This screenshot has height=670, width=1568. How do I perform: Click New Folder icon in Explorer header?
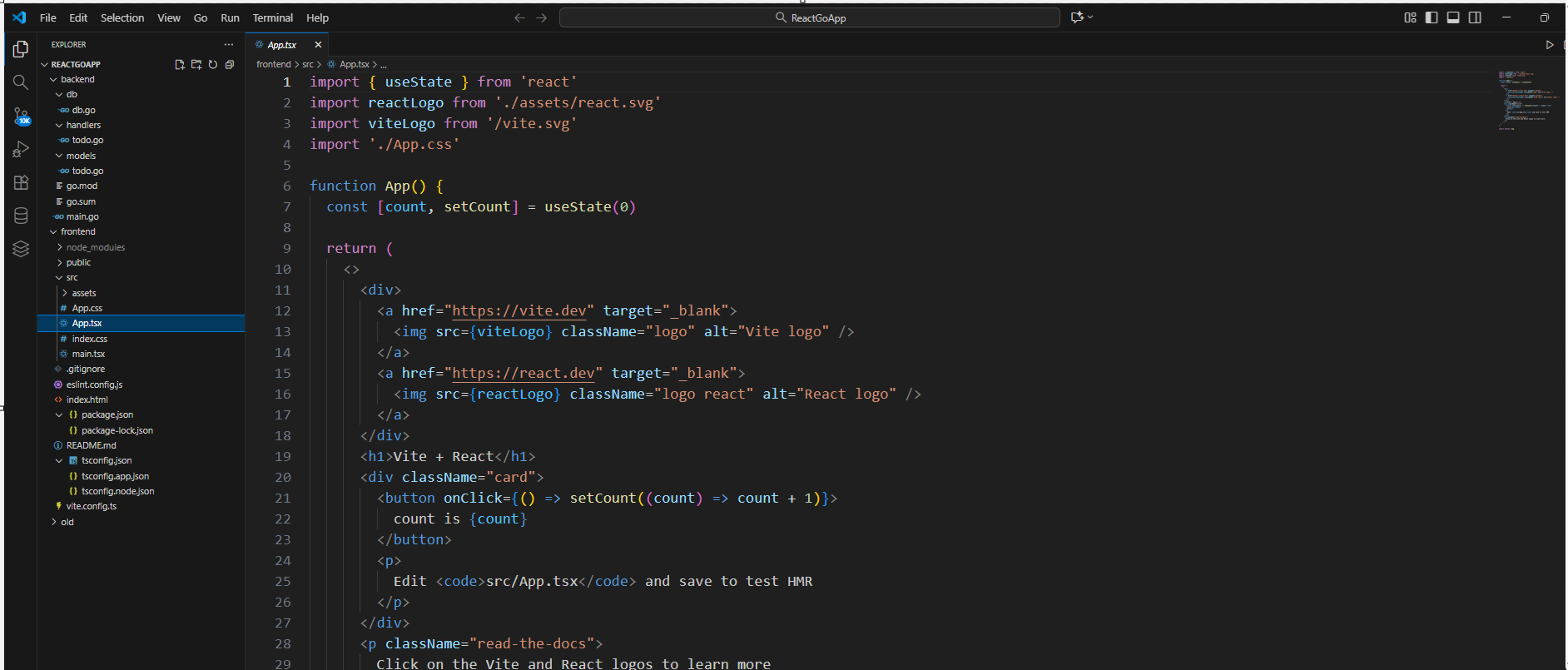196,64
